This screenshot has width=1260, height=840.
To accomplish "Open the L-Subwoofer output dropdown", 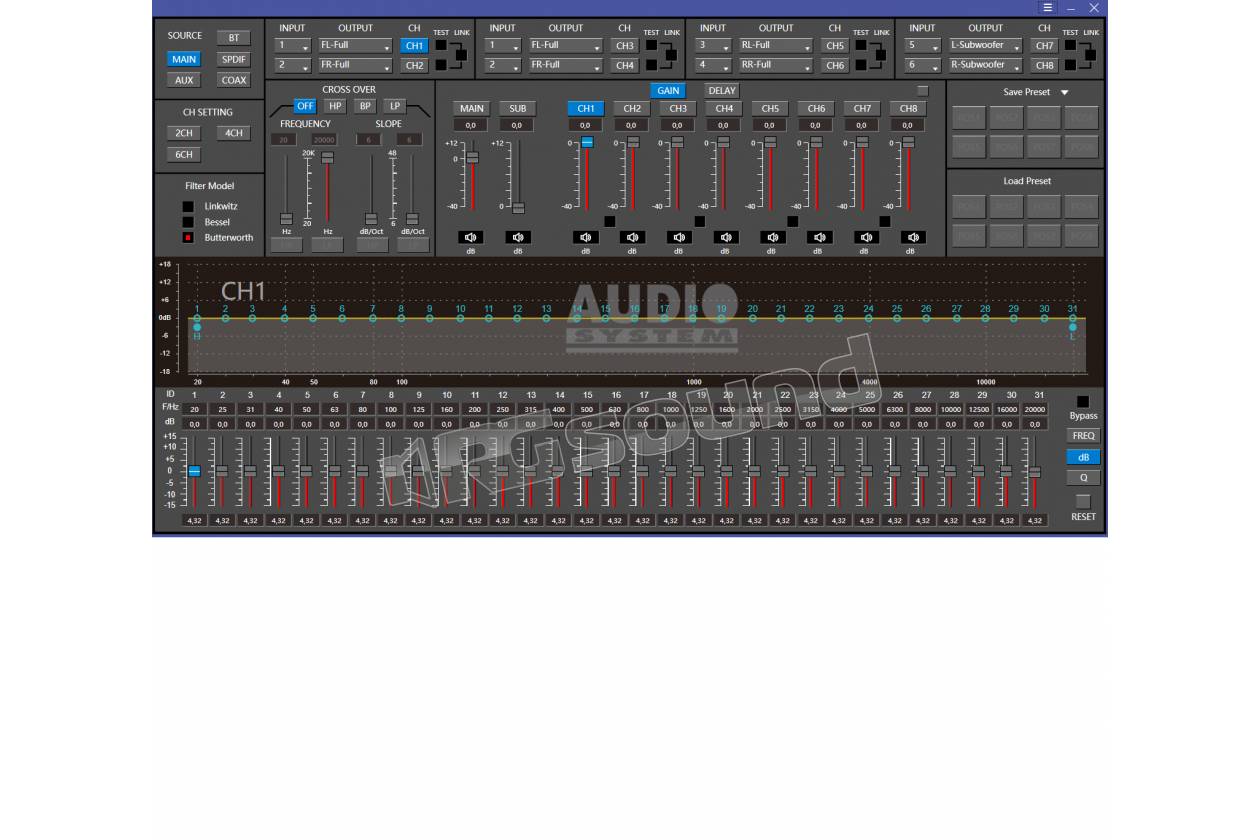I will (985, 45).
